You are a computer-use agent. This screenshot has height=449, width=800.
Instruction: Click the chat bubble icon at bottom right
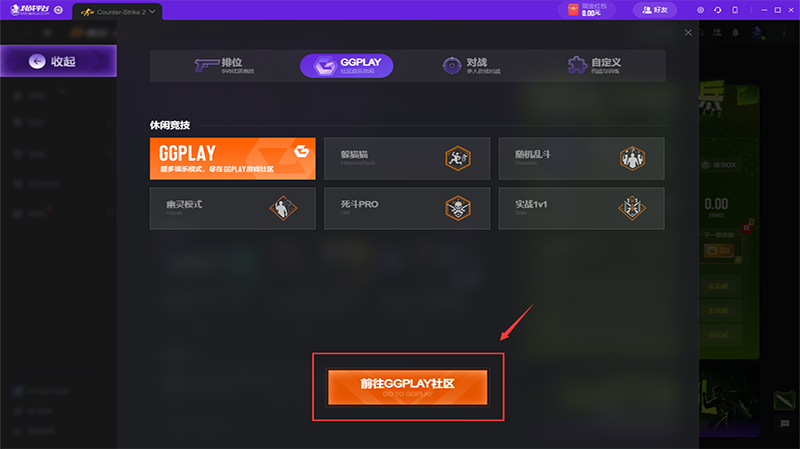point(785,423)
